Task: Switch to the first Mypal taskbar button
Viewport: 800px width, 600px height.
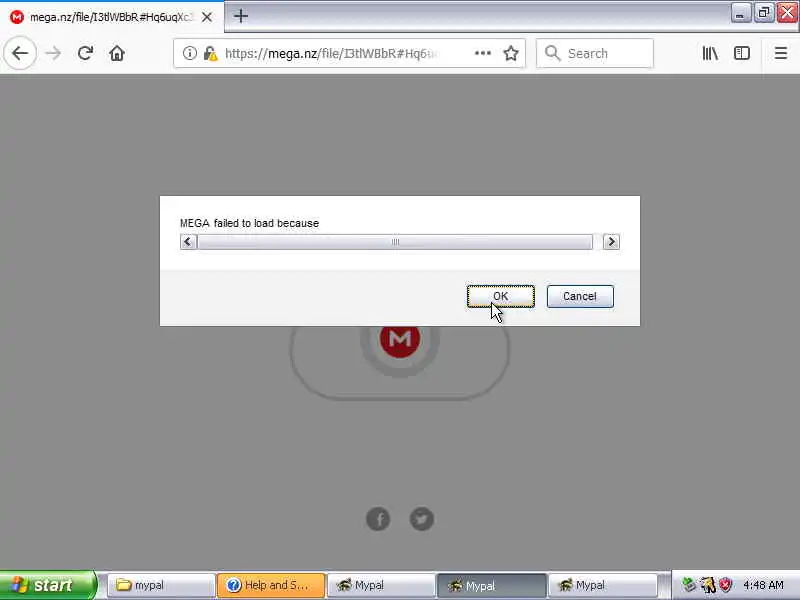Action: click(381, 585)
